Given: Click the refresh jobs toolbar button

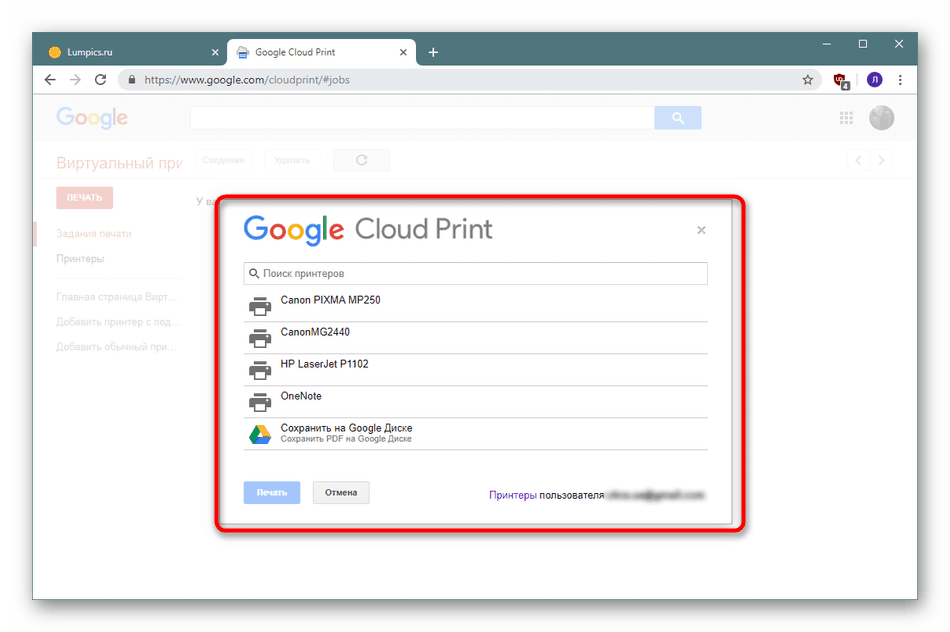Looking at the screenshot, I should click(362, 160).
